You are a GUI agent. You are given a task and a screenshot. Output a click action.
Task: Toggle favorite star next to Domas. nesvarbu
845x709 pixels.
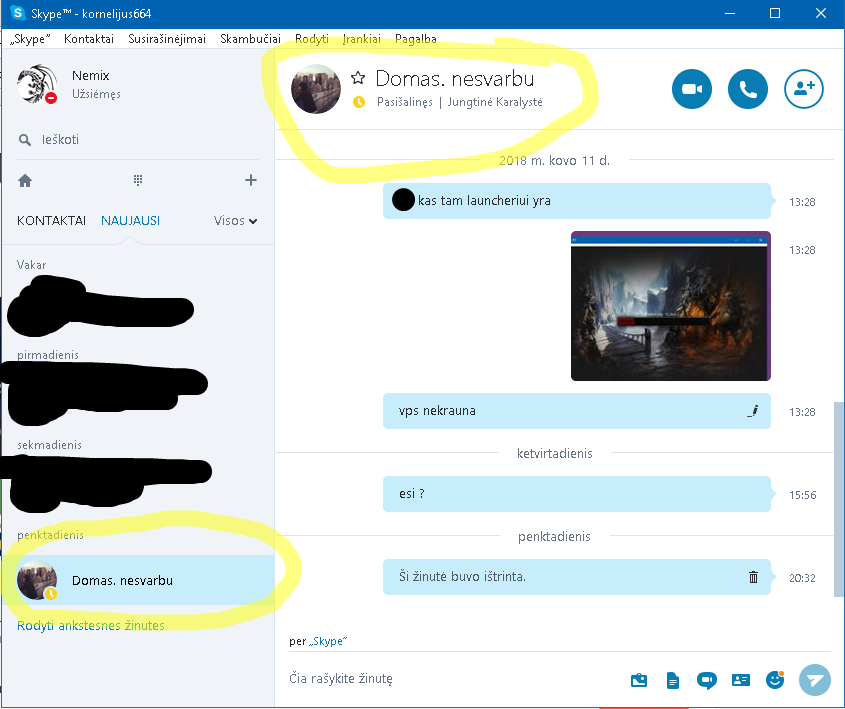click(x=358, y=78)
